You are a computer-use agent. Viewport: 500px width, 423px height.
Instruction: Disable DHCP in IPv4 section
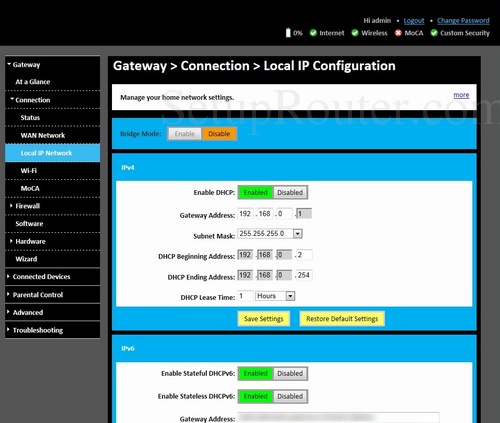[x=290, y=192]
